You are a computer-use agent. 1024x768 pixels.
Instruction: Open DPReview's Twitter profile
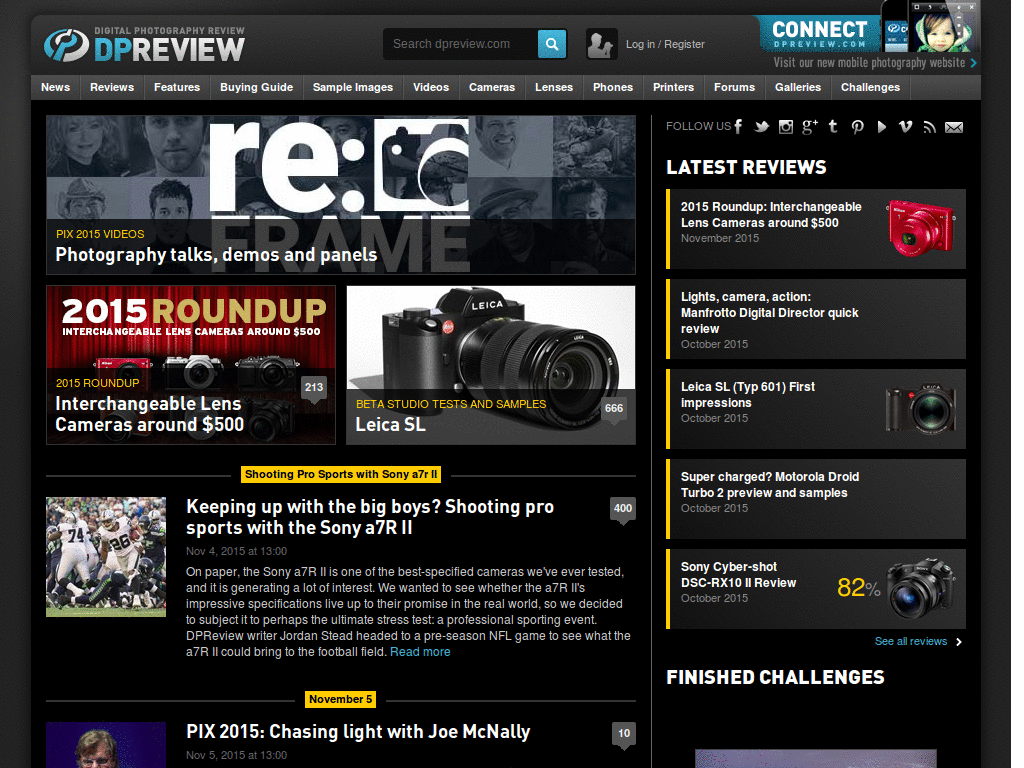click(x=760, y=126)
